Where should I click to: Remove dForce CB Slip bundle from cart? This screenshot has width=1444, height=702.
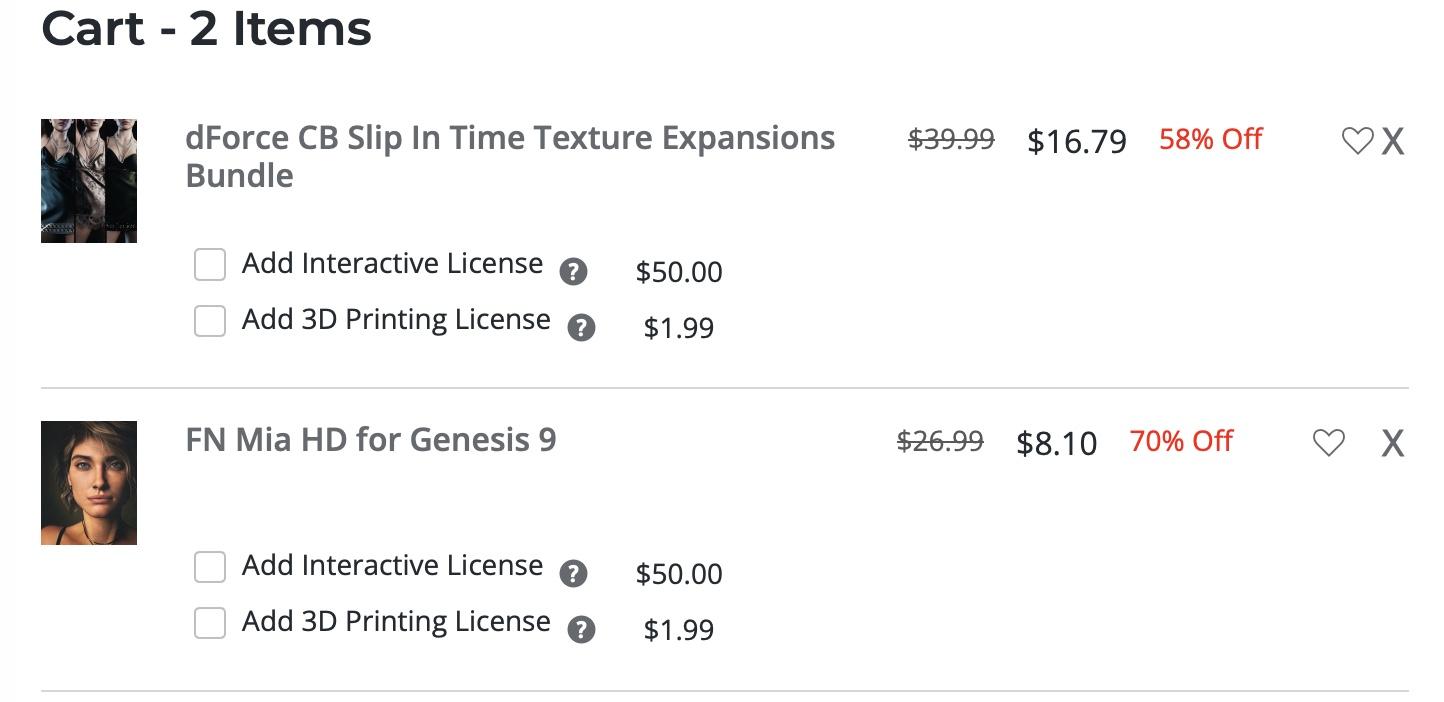coord(1393,141)
